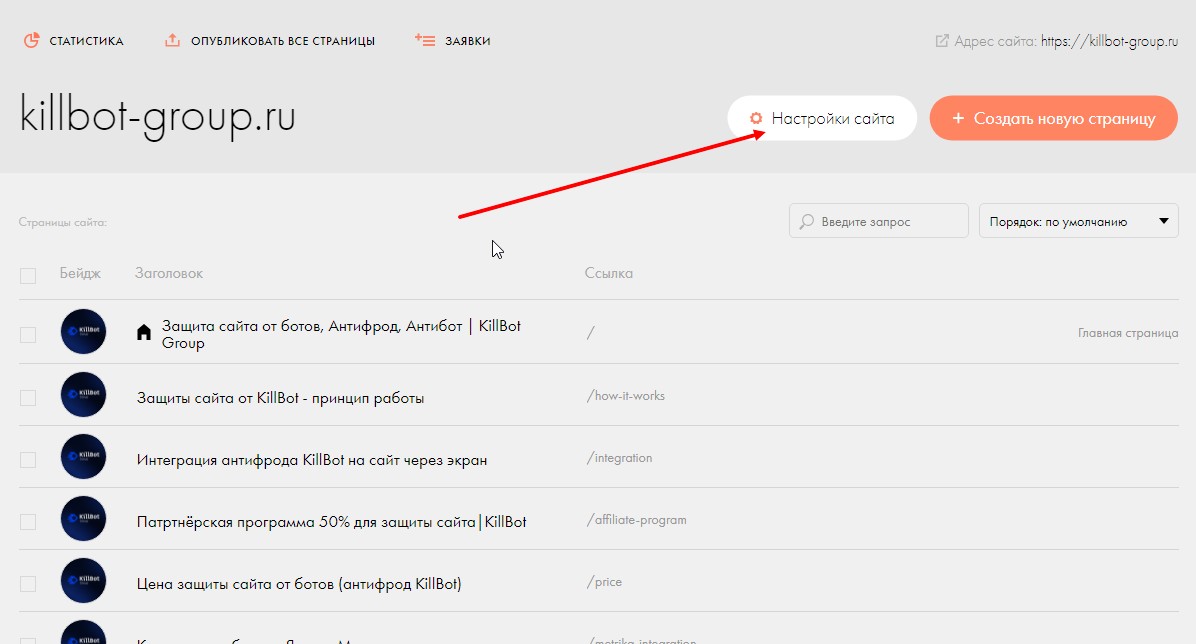Check the box for Патртнёрская программа page
1196x644 pixels.
[28, 521]
